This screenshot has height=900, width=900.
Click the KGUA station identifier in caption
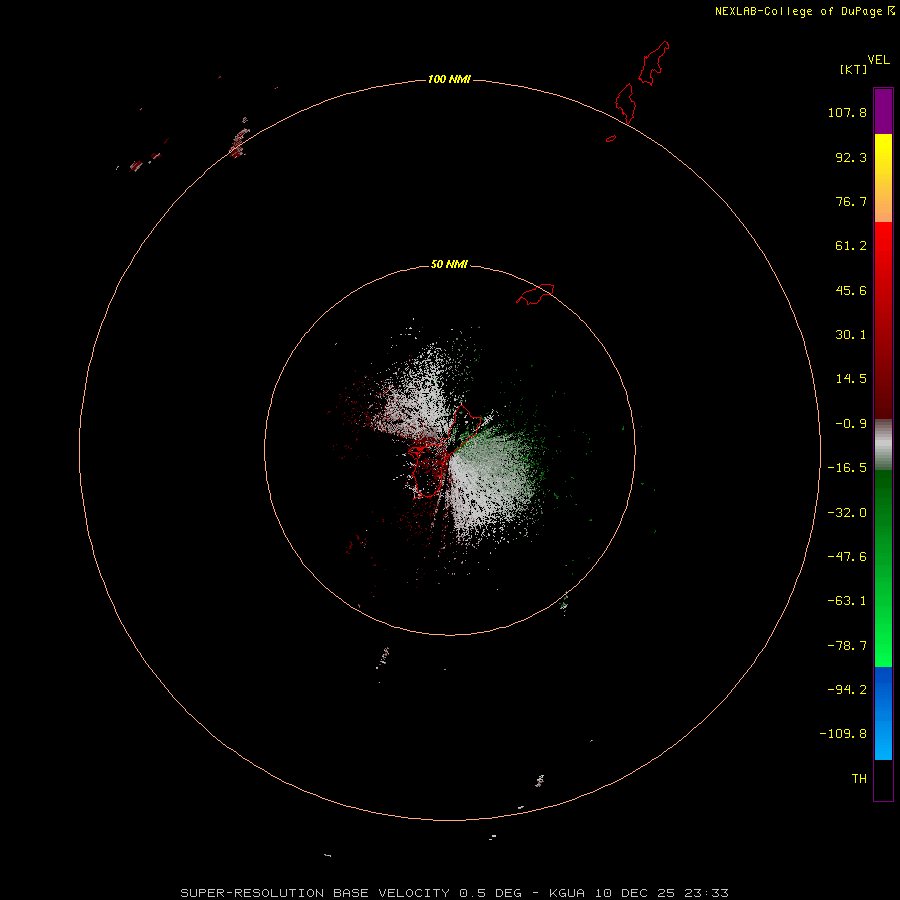(x=567, y=893)
